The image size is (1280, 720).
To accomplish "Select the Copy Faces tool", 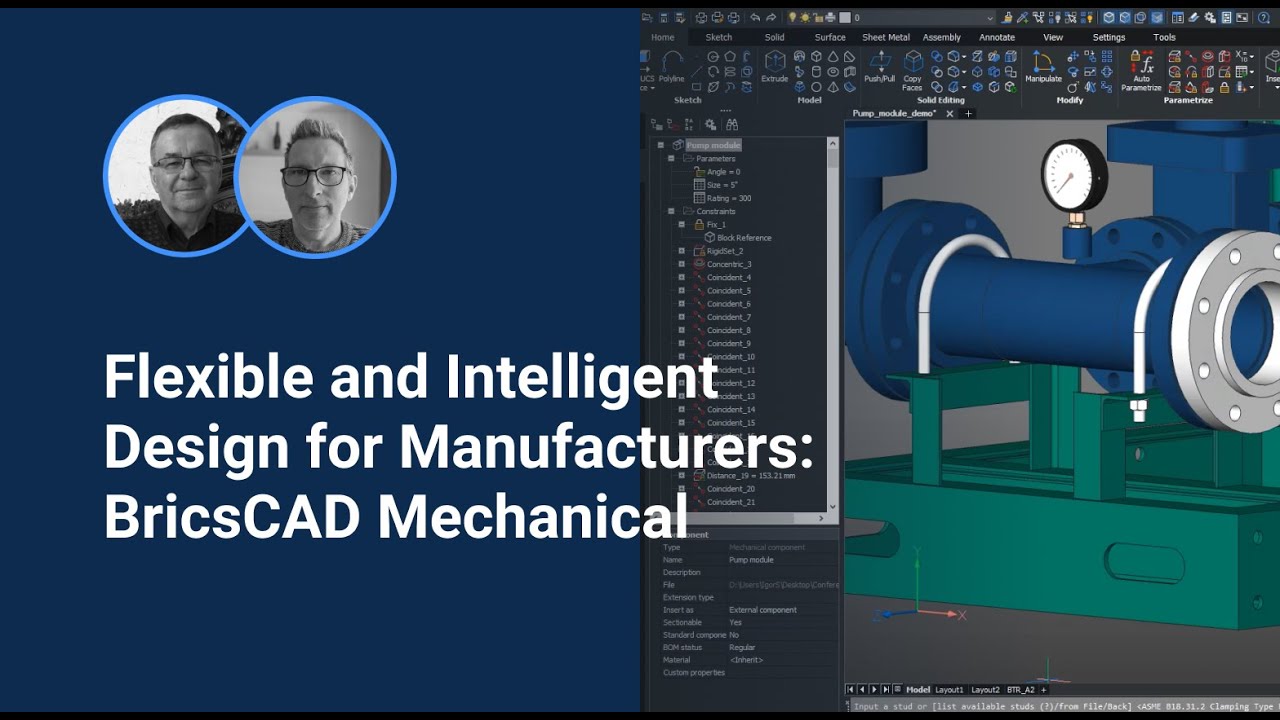I will coord(913,68).
